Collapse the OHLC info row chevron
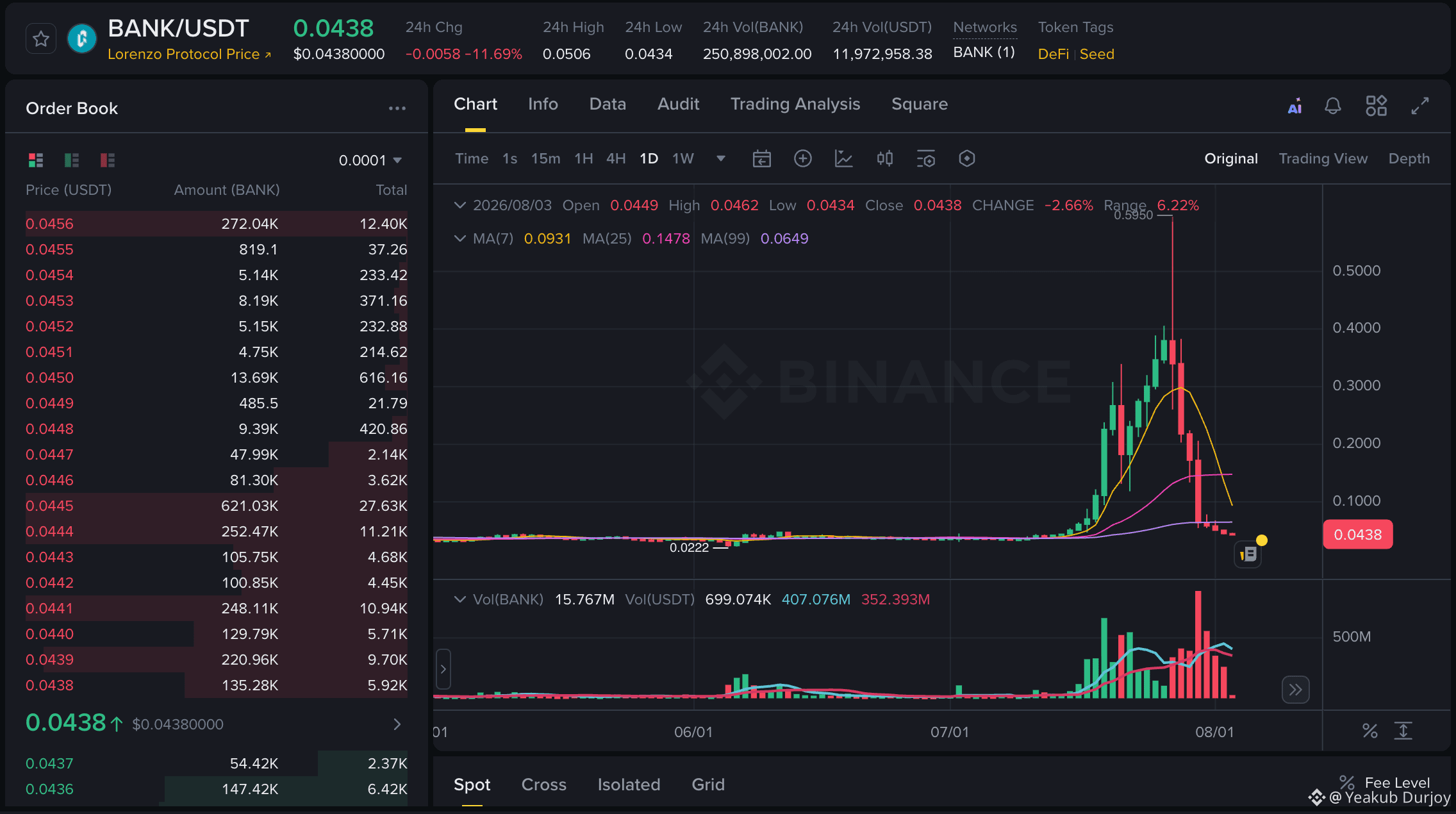Viewport: 1456px width, 814px height. pos(459,205)
